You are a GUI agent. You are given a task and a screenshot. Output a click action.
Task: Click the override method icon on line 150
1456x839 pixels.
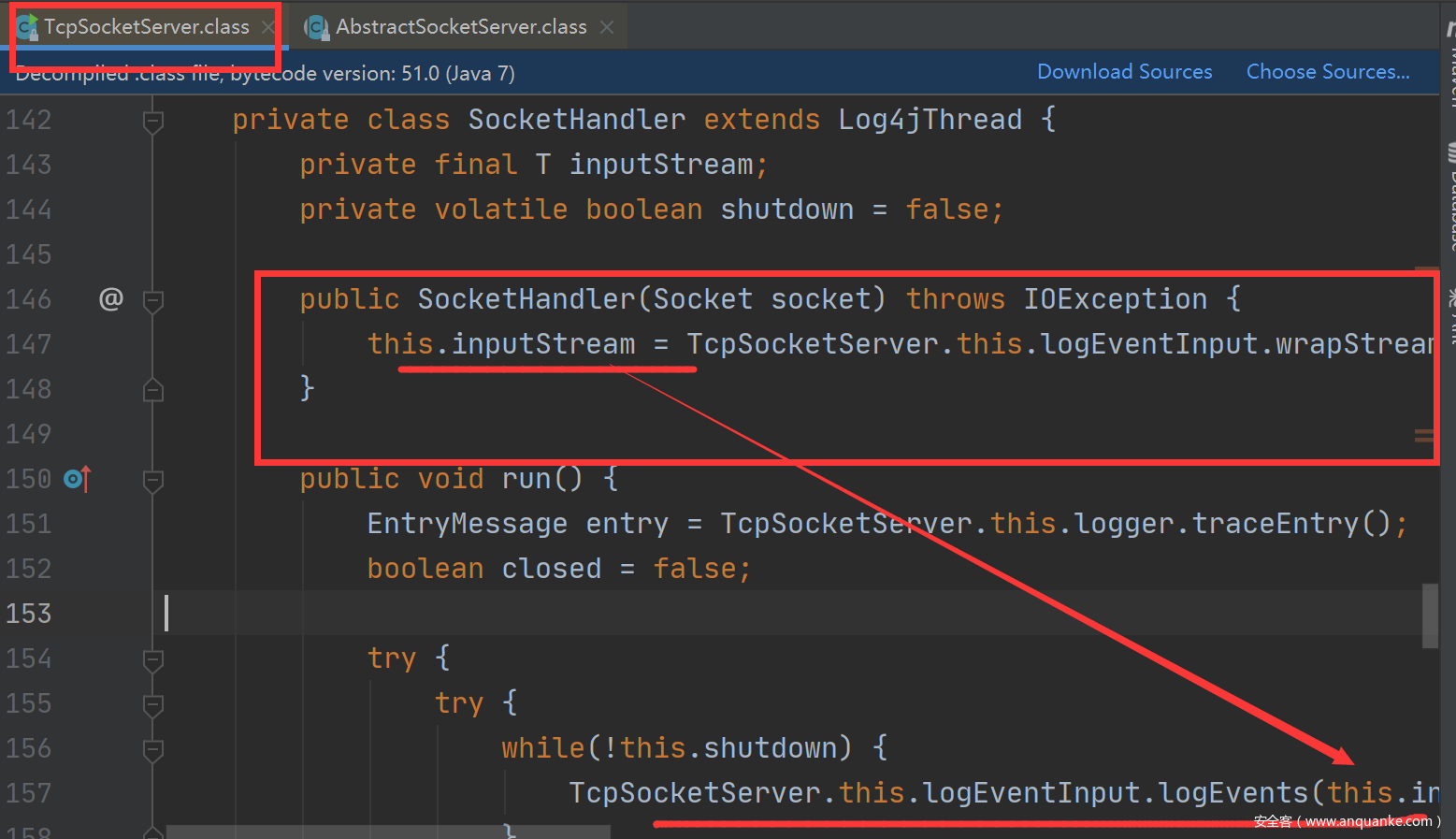pos(77,479)
